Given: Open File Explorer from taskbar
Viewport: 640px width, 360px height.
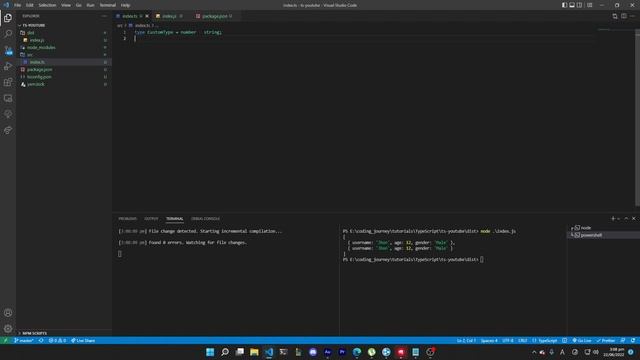Looking at the screenshot, I should tap(254, 352).
